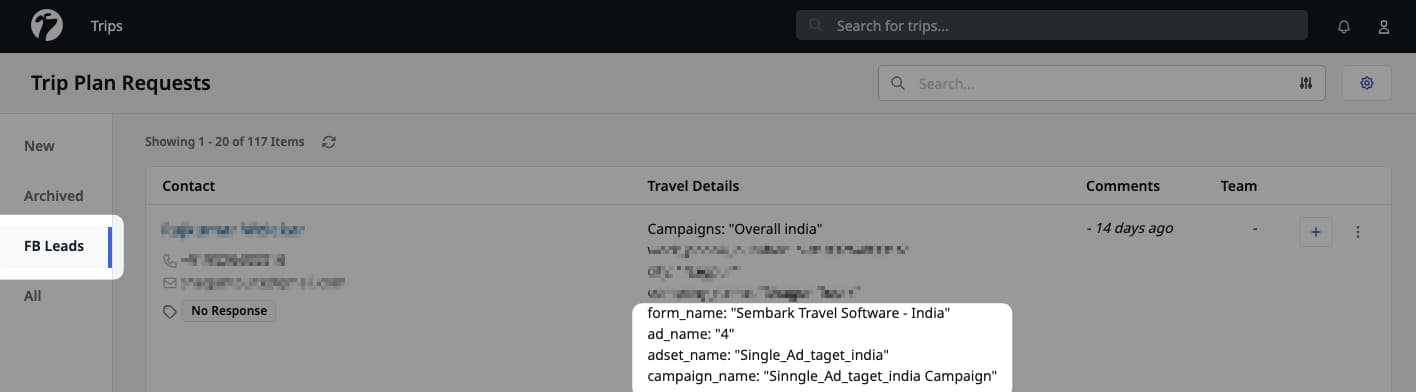Image resolution: width=1416 pixels, height=392 pixels.
Task: Click the Travel Details column header
Action: point(693,186)
